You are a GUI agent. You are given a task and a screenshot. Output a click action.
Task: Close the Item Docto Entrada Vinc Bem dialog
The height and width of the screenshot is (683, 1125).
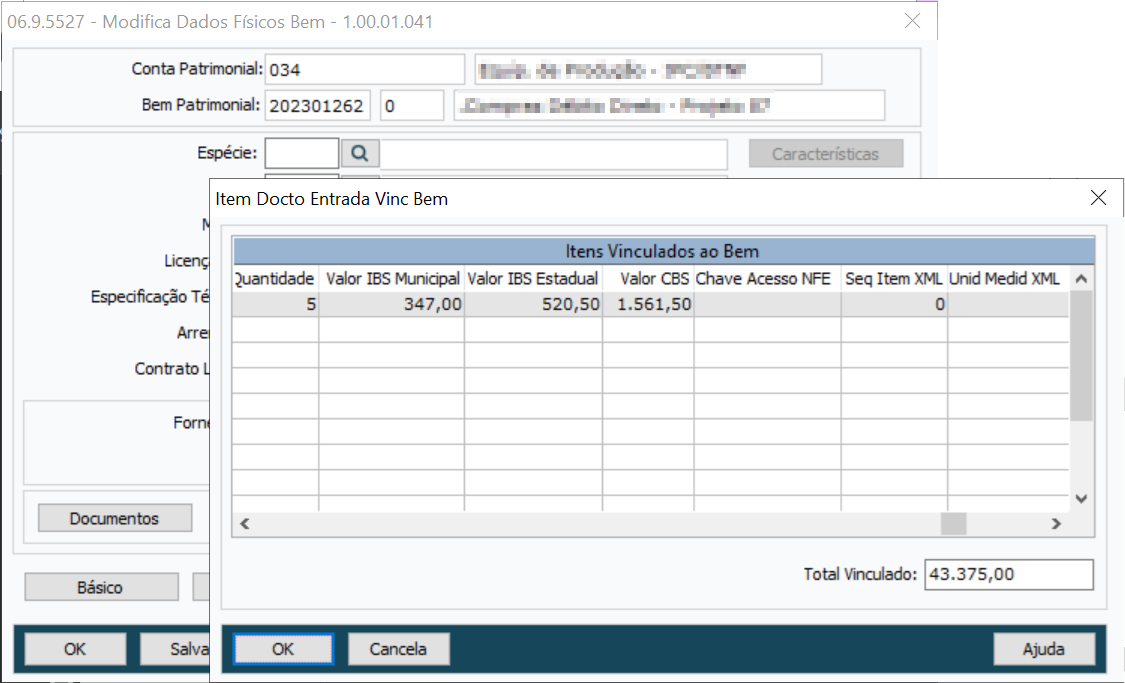(x=1098, y=198)
